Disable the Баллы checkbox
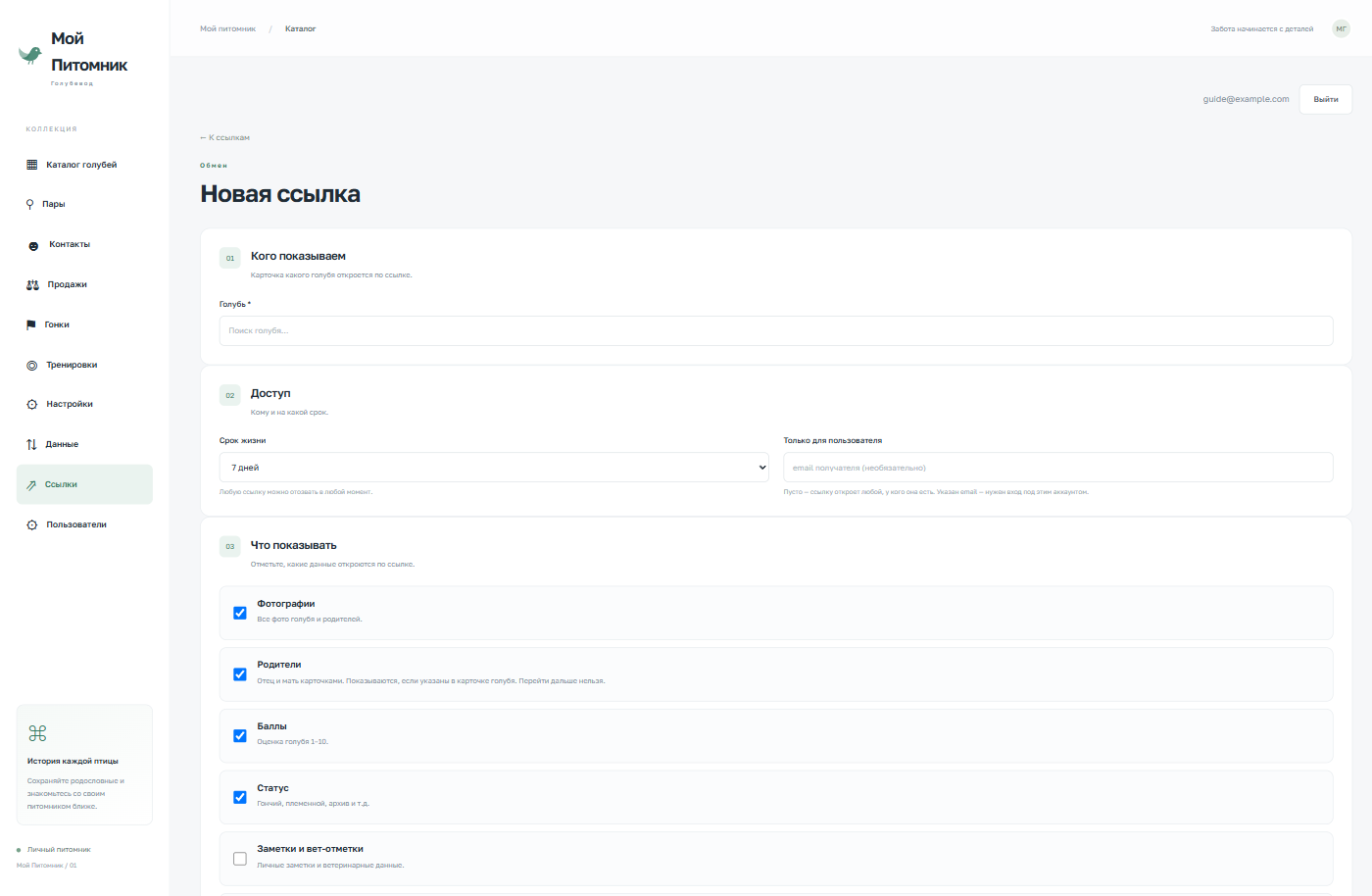Screen dimensions: 1372x896 click(240, 735)
